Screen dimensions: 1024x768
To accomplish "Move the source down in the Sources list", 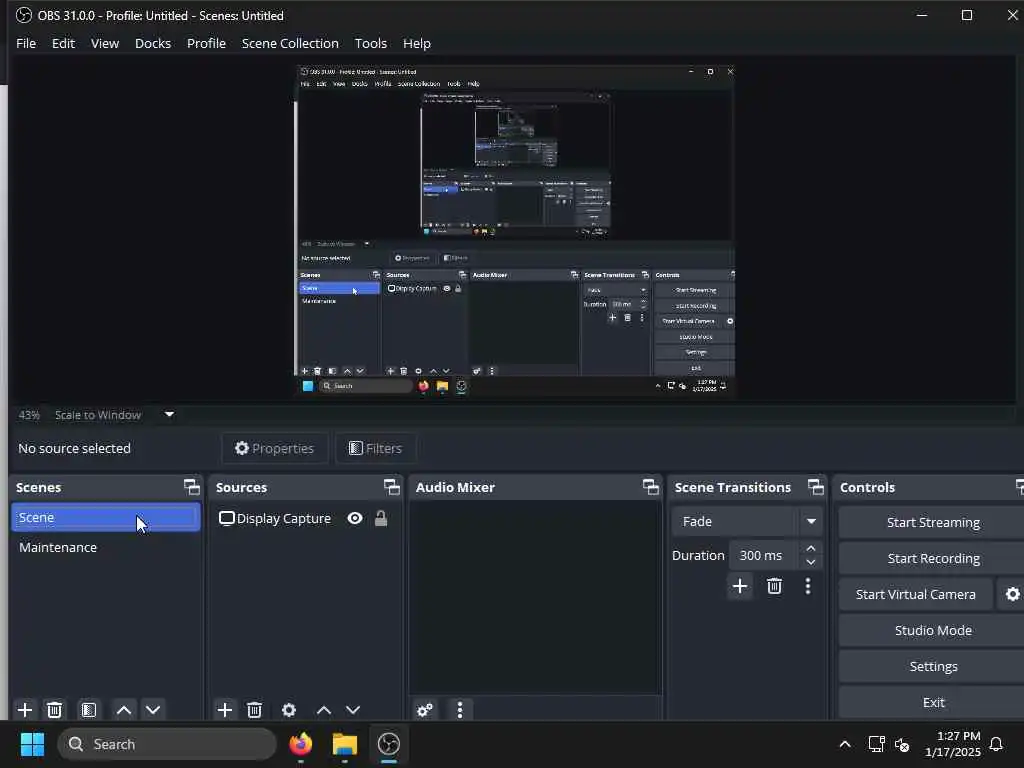I will click(x=353, y=710).
